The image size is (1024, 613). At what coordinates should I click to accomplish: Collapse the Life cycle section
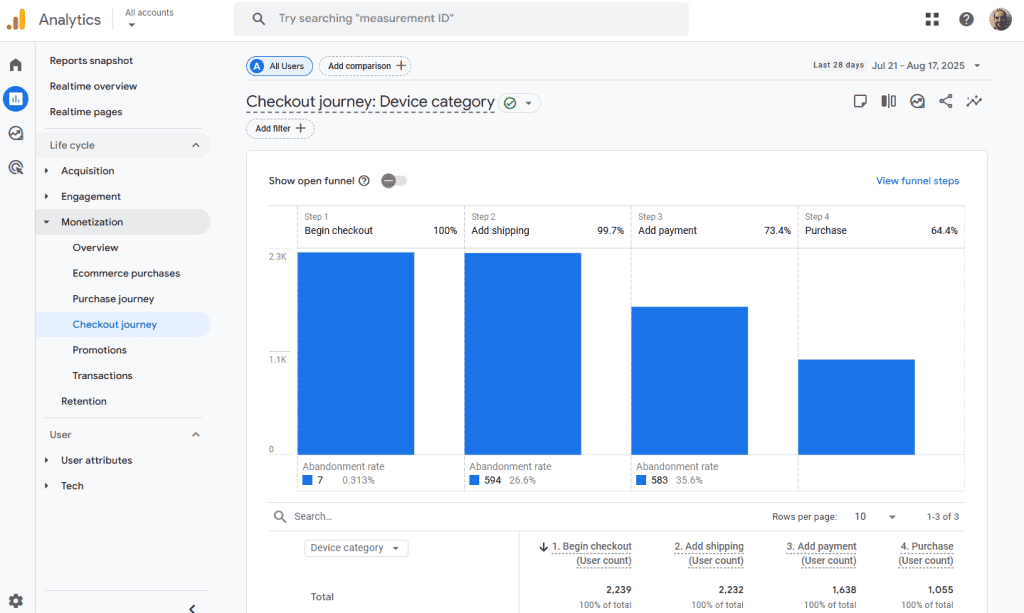point(196,145)
